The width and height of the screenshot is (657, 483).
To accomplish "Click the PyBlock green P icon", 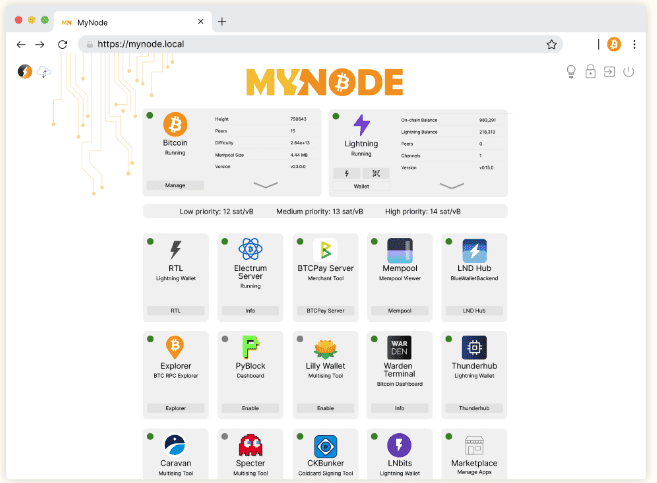I will (251, 347).
